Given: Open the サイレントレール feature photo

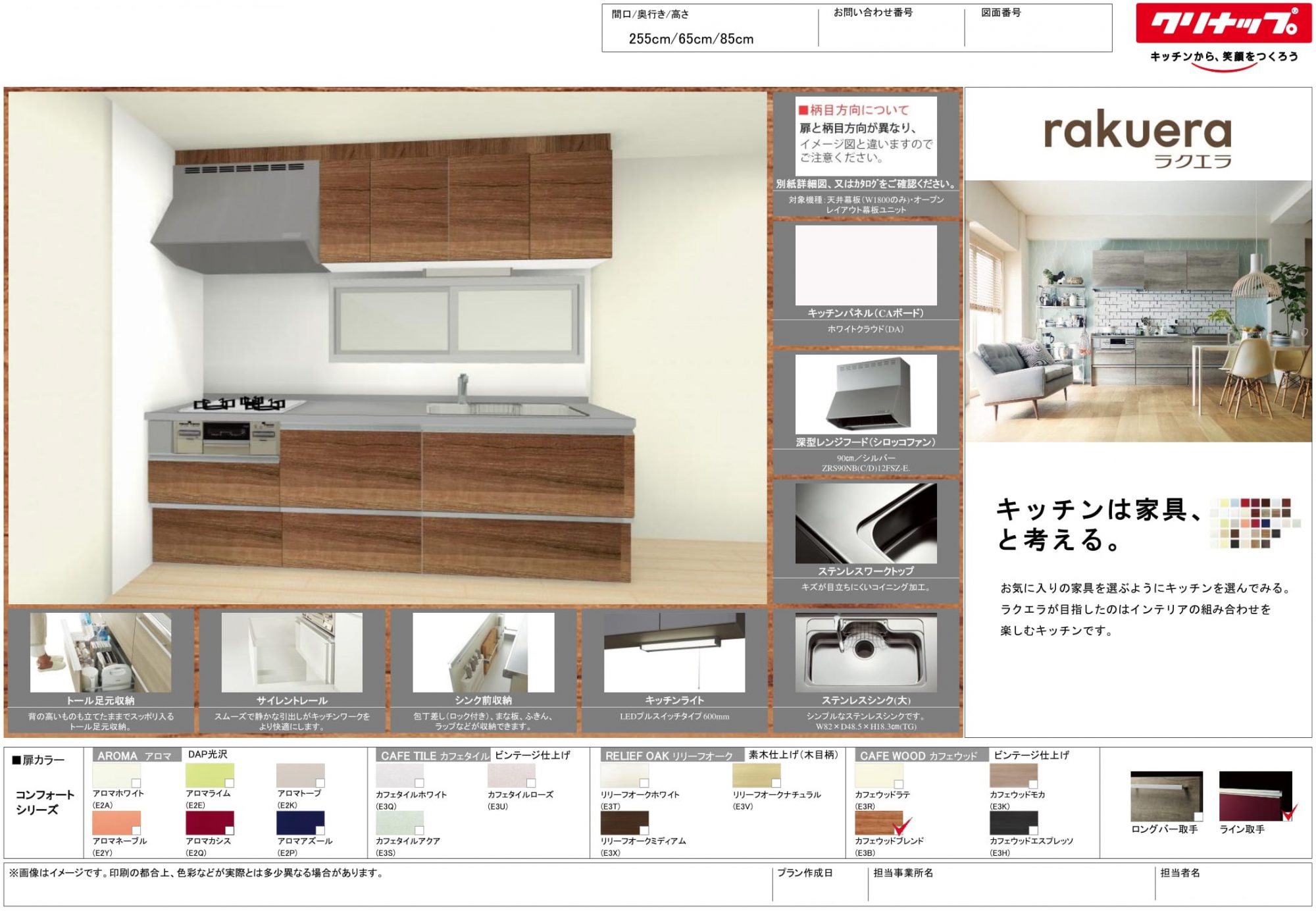Looking at the screenshot, I should click(291, 652).
